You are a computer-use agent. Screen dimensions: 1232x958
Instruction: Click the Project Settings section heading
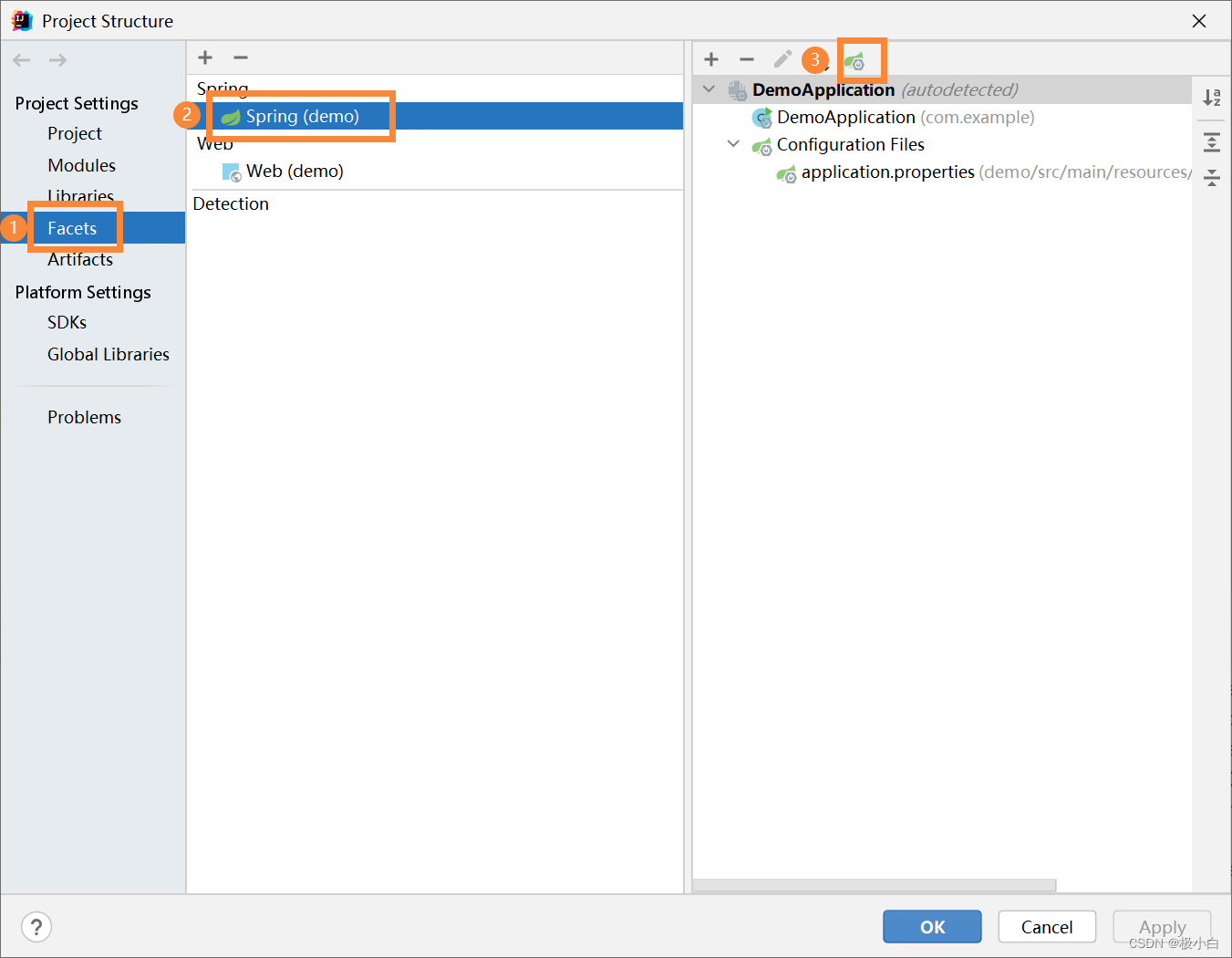click(x=77, y=103)
